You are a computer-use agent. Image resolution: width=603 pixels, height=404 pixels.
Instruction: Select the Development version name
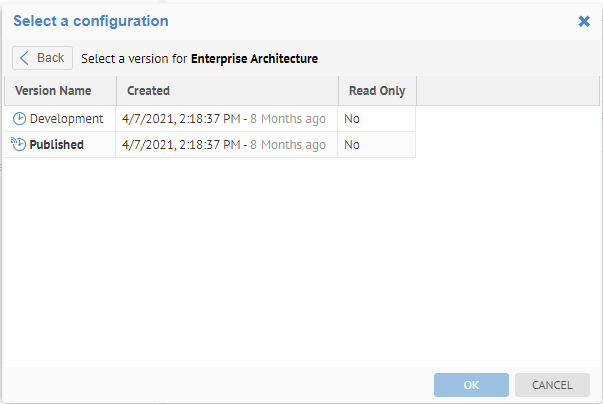[x=66, y=119]
